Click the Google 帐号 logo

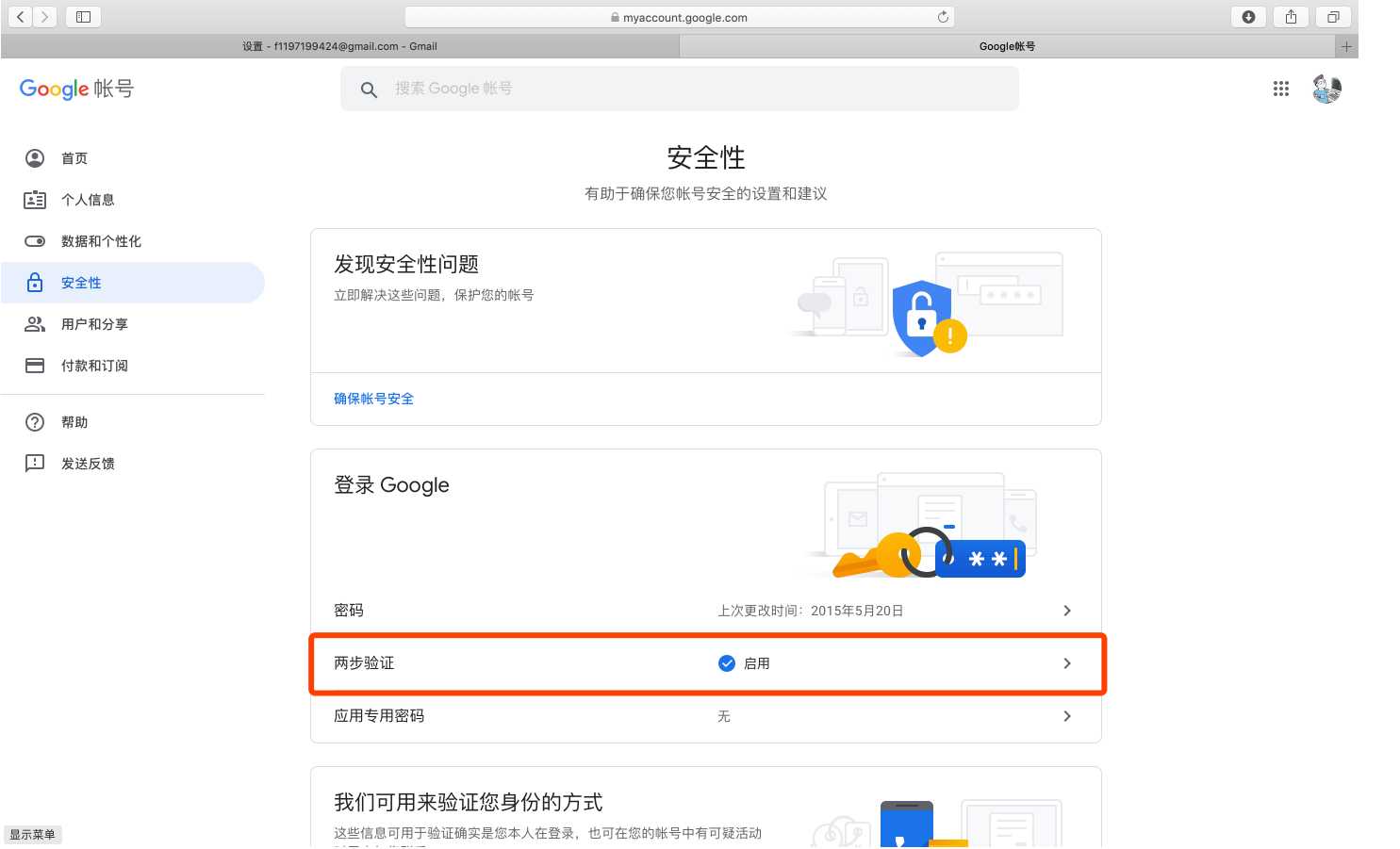pos(76,89)
